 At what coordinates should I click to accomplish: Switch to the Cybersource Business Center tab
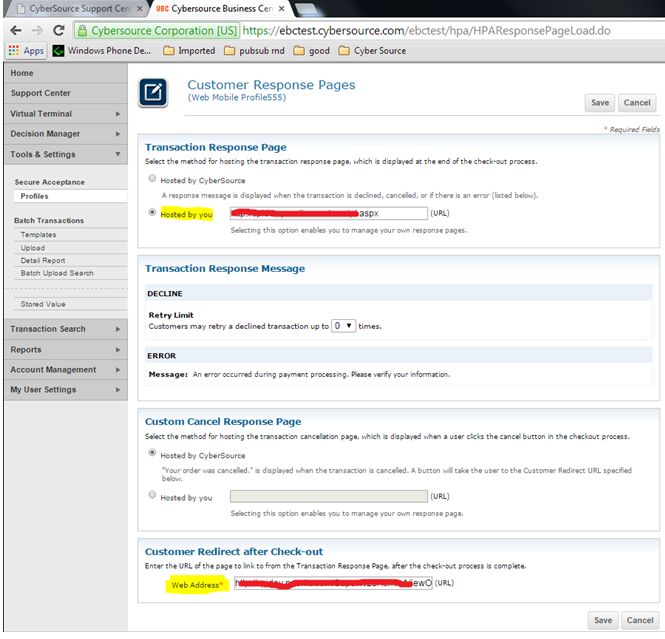(217, 8)
